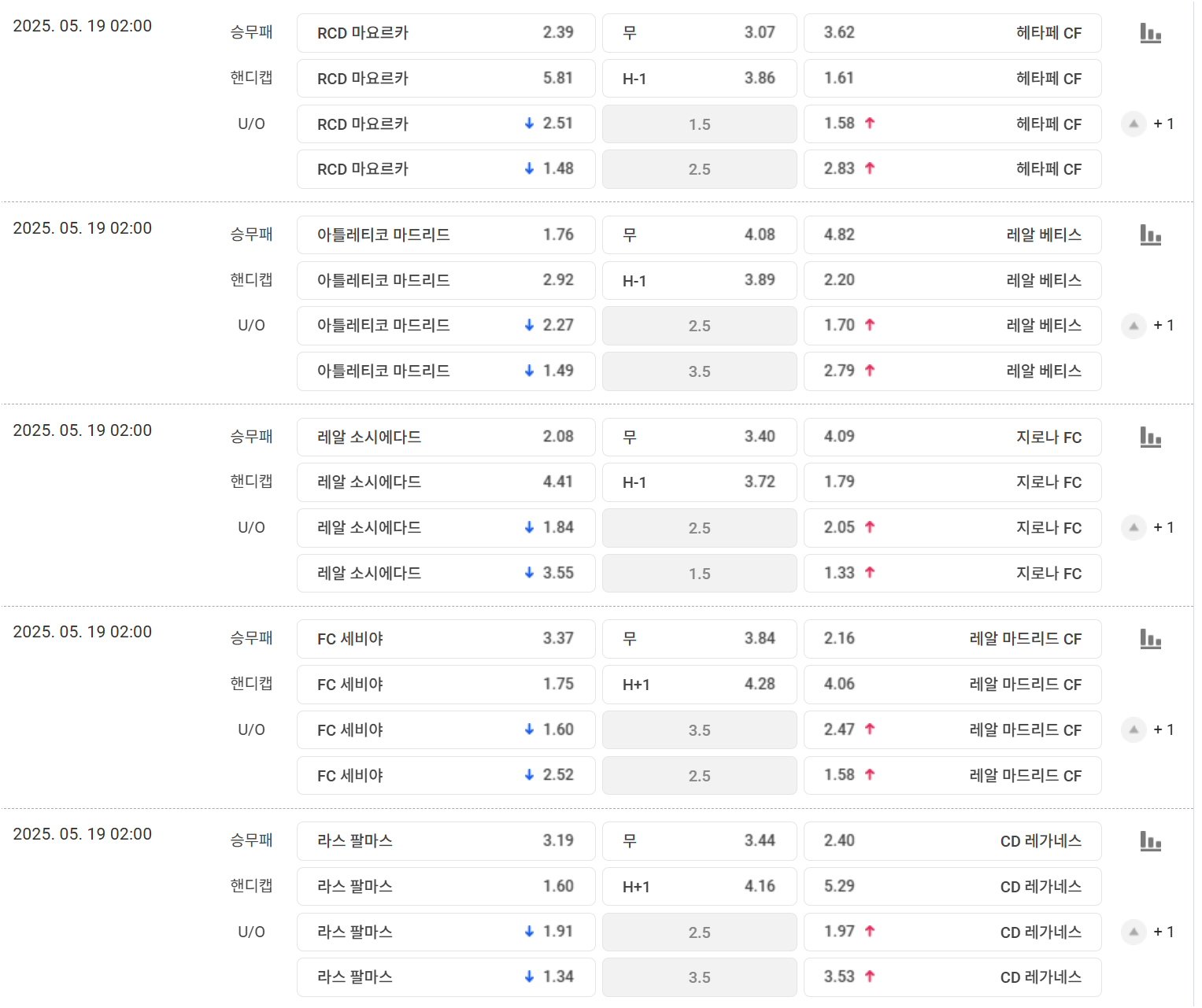Collapse extra markets for 라스 팔마스 match
This screenshot has width=1202, height=1008.
click(x=1134, y=932)
